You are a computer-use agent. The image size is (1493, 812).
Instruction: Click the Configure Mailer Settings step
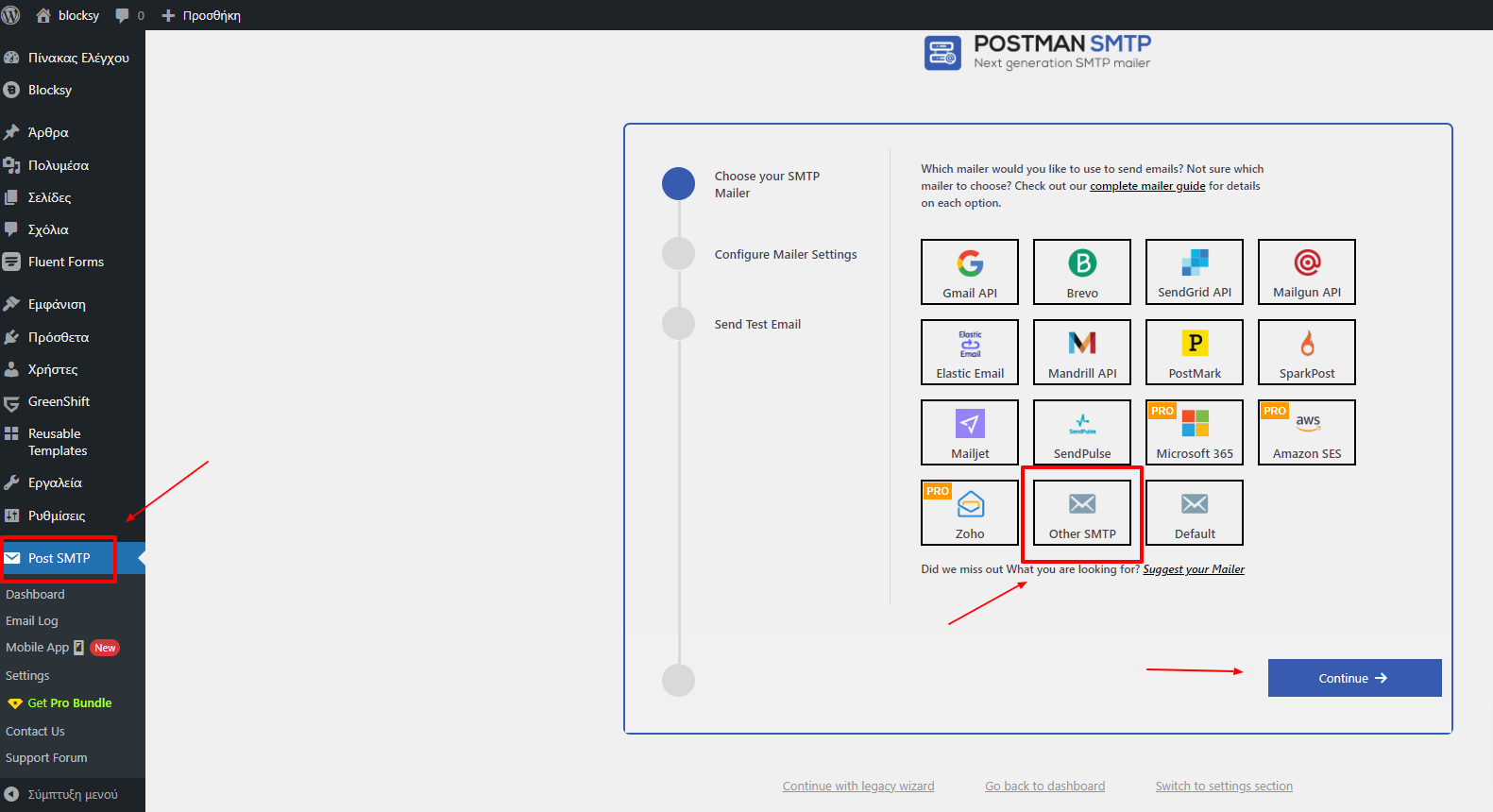[786, 254]
